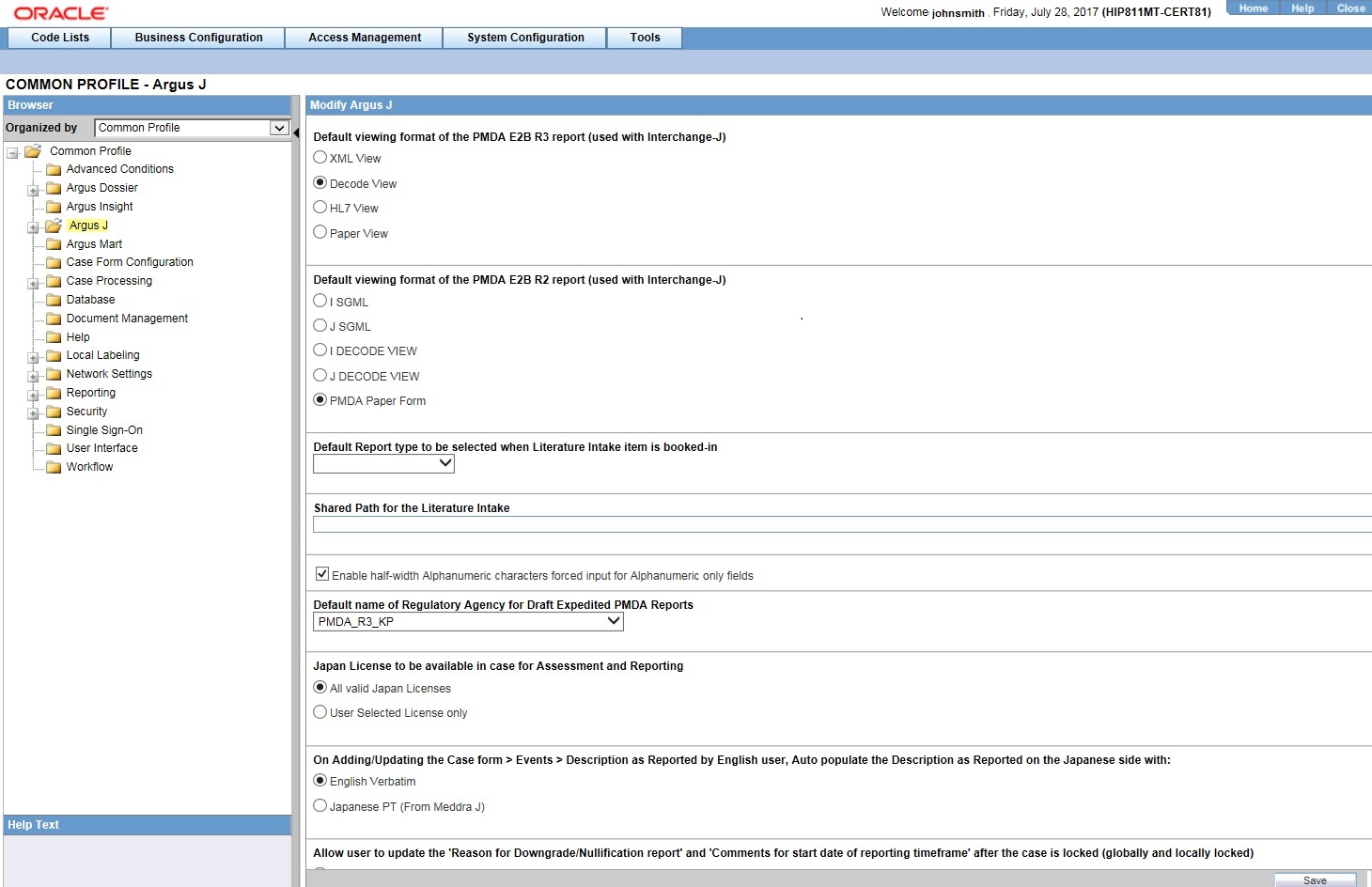This screenshot has width=1372, height=887.
Task: Expand the Local Labeling tree node
Action: coord(33,357)
